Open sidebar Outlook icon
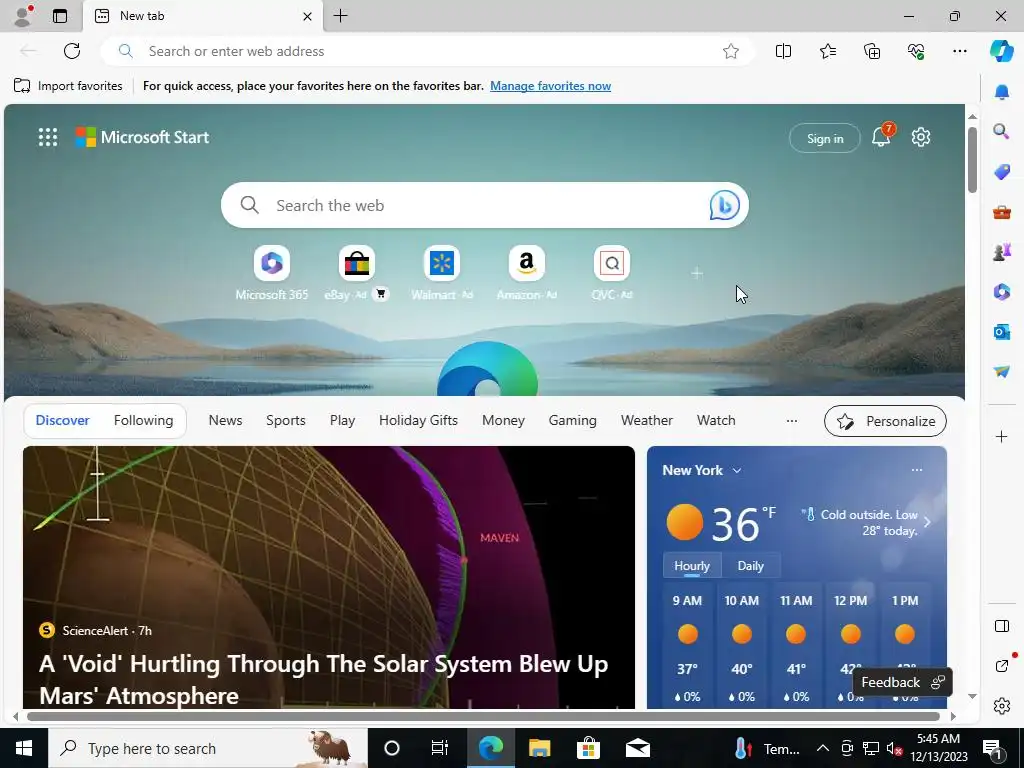 pos(1001,332)
